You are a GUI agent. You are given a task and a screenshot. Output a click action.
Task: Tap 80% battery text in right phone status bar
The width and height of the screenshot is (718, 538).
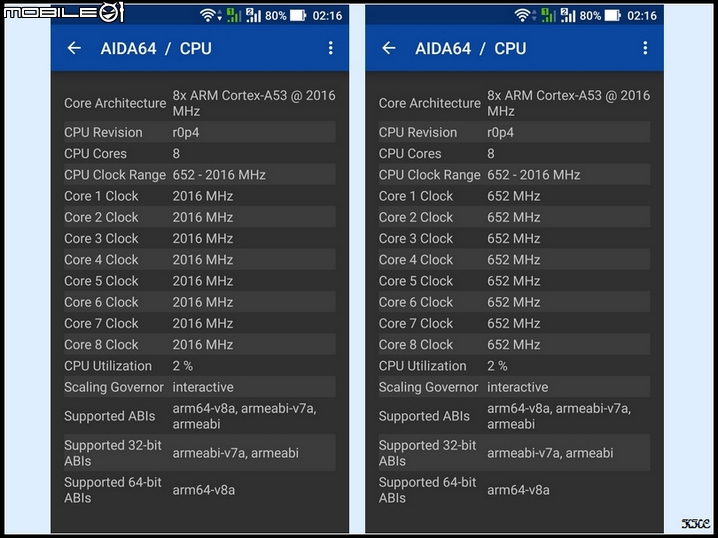coord(590,16)
